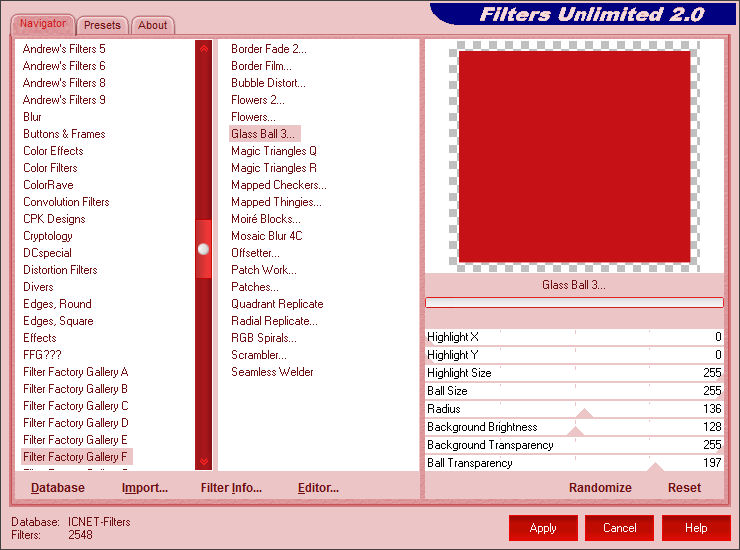Open the filter Editor...
This screenshot has width=740, height=550.
pos(318,488)
